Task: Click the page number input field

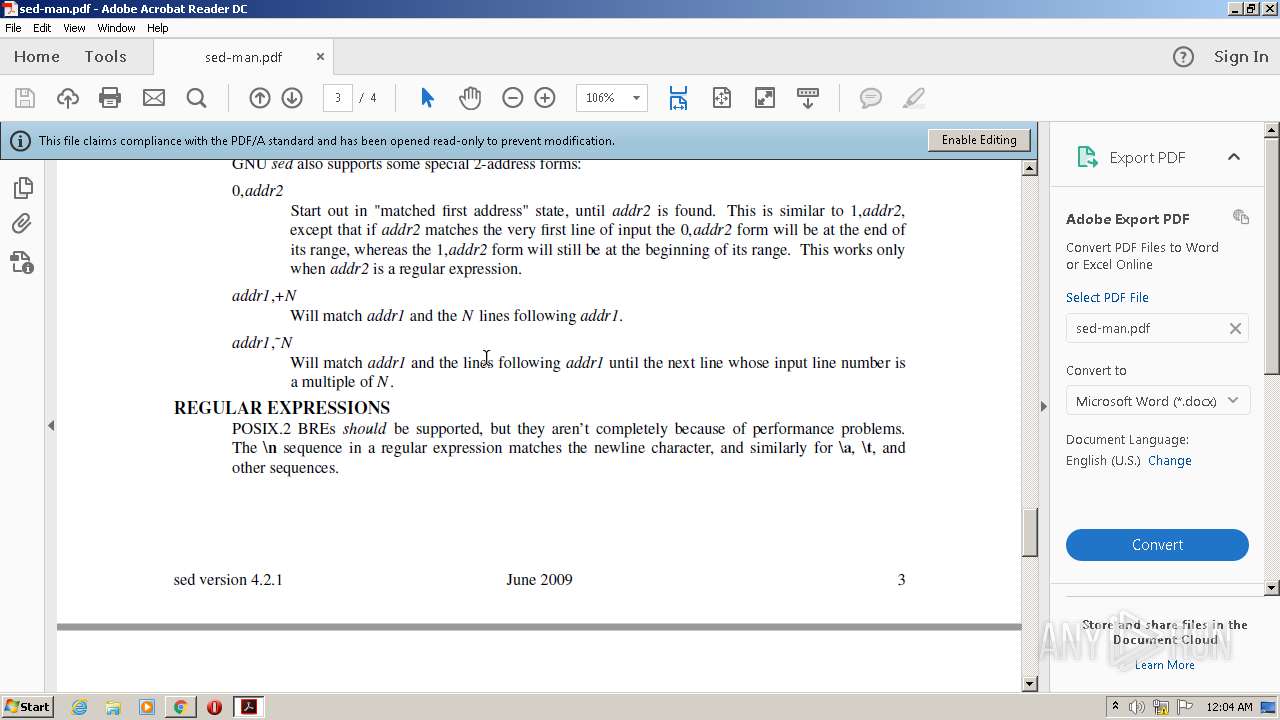Action: tap(338, 98)
